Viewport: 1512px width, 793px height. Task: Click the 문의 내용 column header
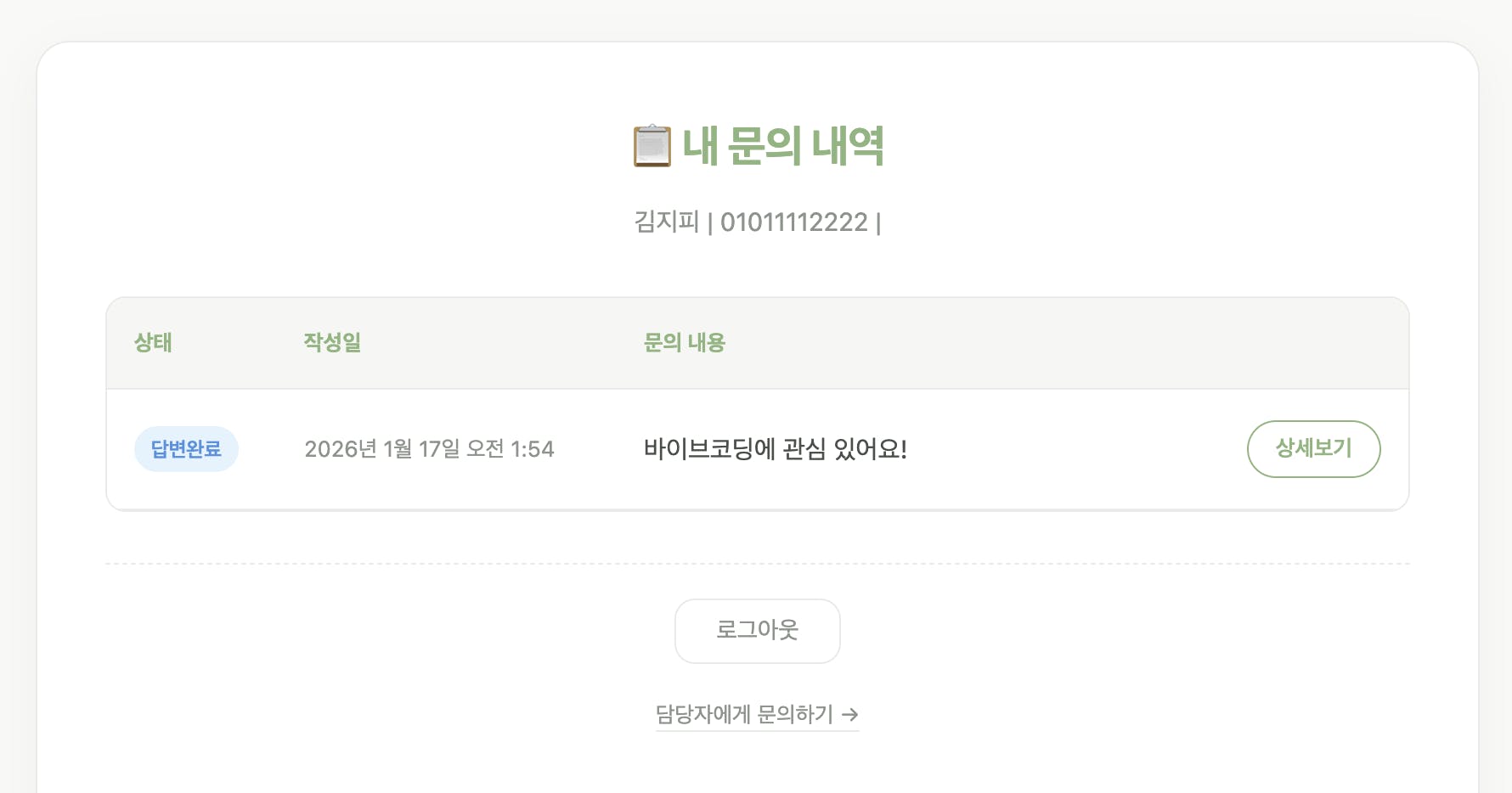point(684,343)
